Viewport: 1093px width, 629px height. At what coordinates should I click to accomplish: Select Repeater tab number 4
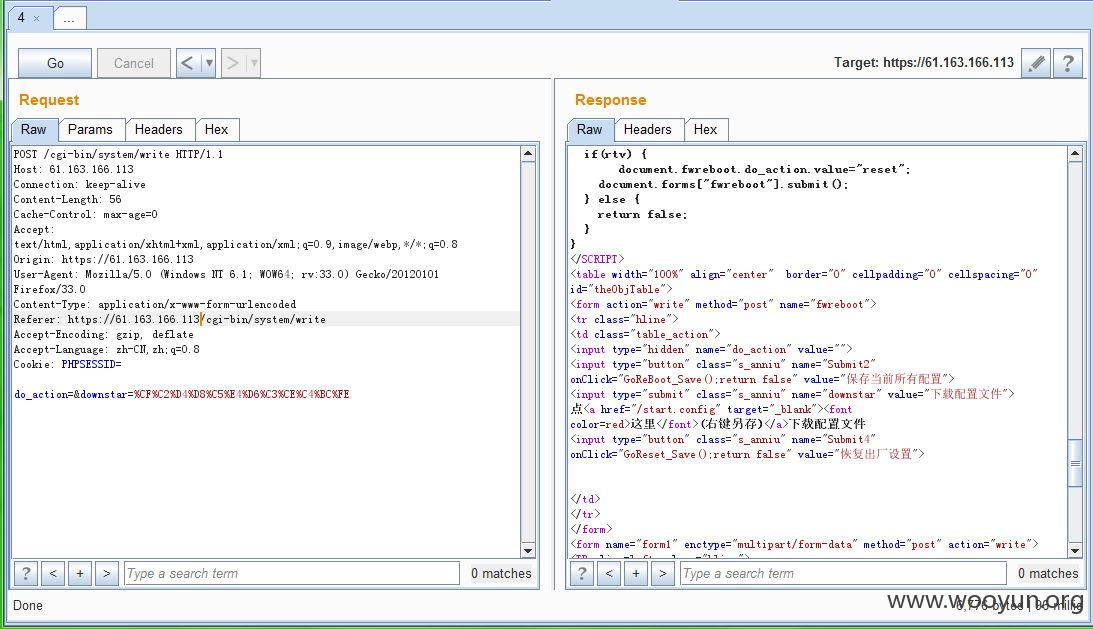[x=22, y=17]
